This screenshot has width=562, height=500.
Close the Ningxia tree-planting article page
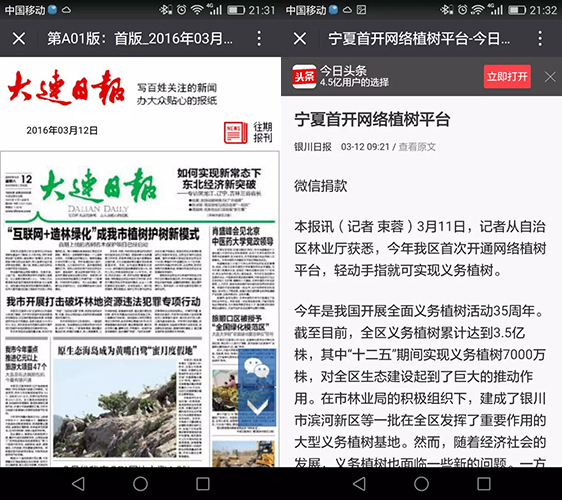pos(300,38)
